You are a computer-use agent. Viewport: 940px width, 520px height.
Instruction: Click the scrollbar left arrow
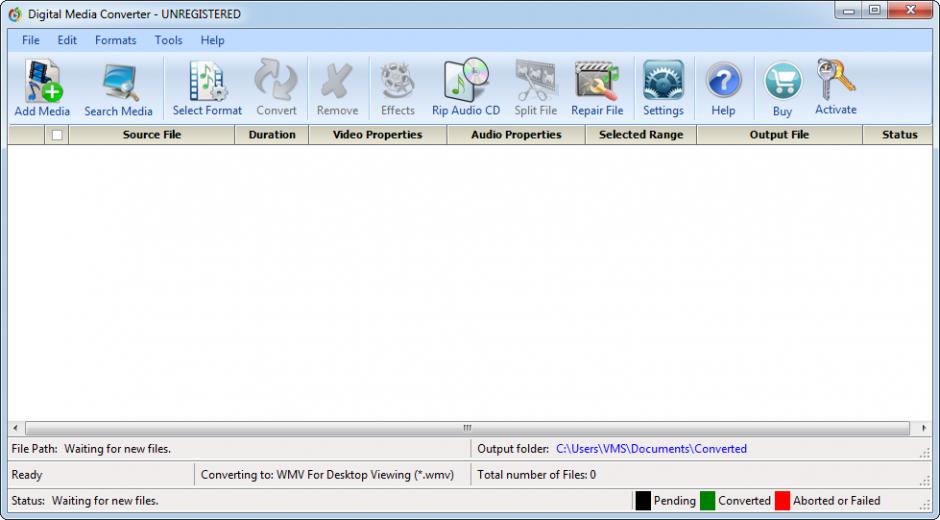[x=16, y=428]
